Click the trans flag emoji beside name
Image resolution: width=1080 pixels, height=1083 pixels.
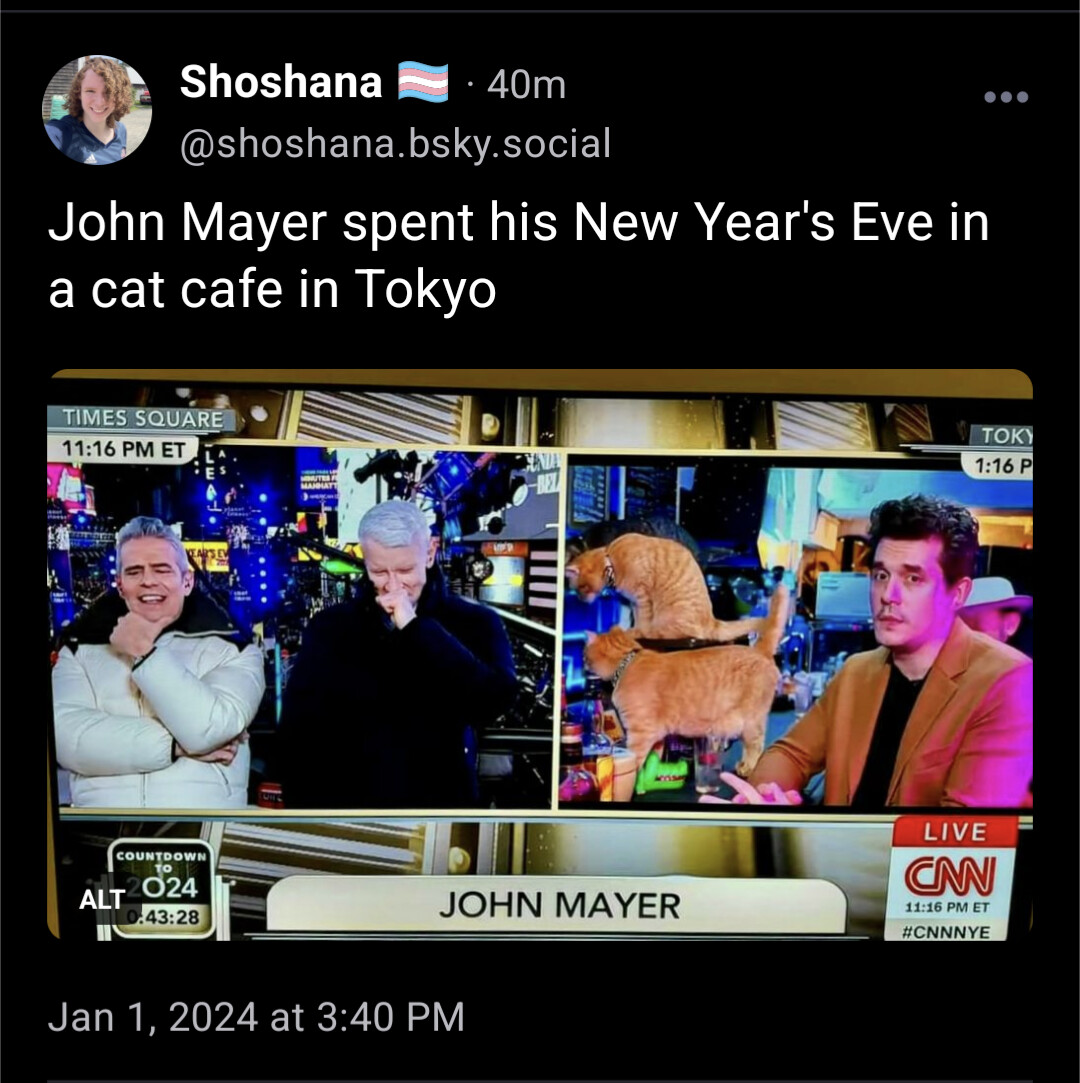click(x=423, y=82)
